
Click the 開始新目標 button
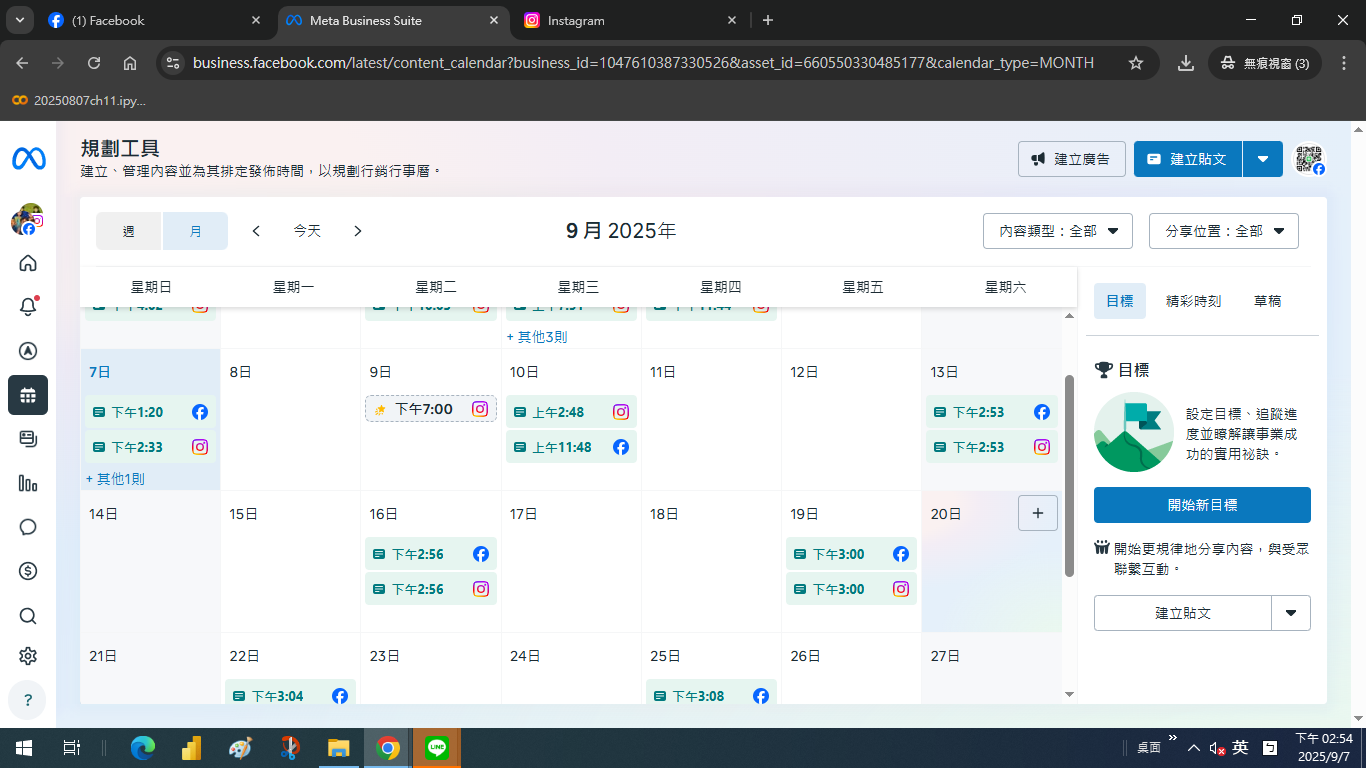[1202, 505]
